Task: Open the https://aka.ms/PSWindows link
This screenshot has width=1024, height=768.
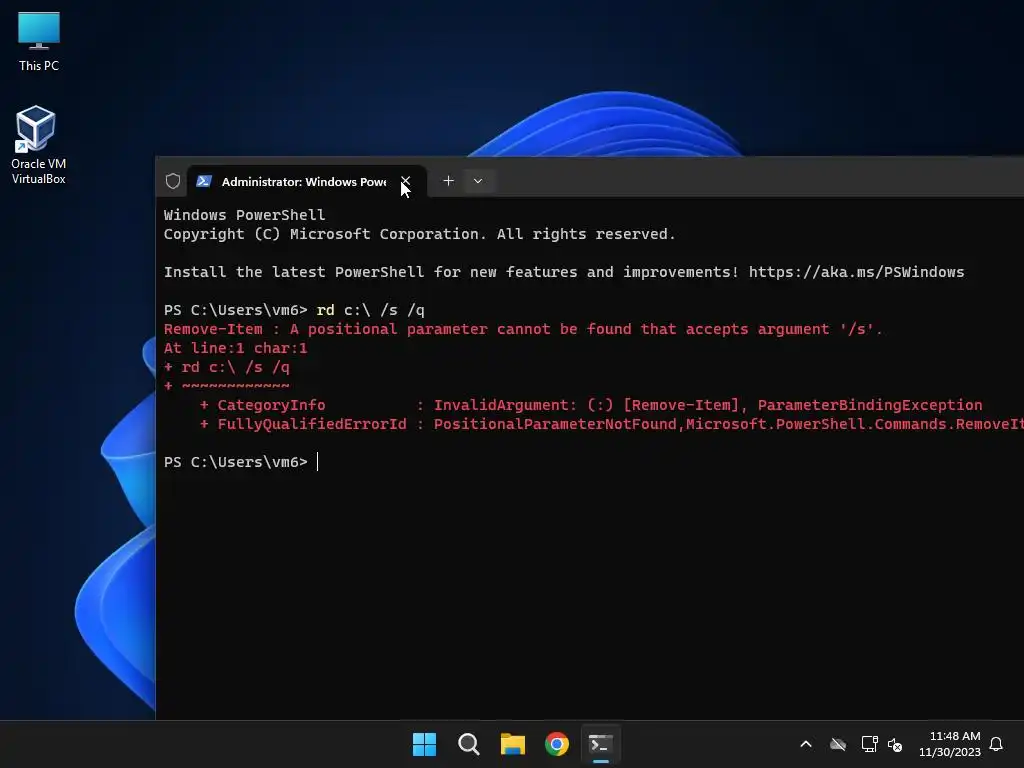Action: 856,272
